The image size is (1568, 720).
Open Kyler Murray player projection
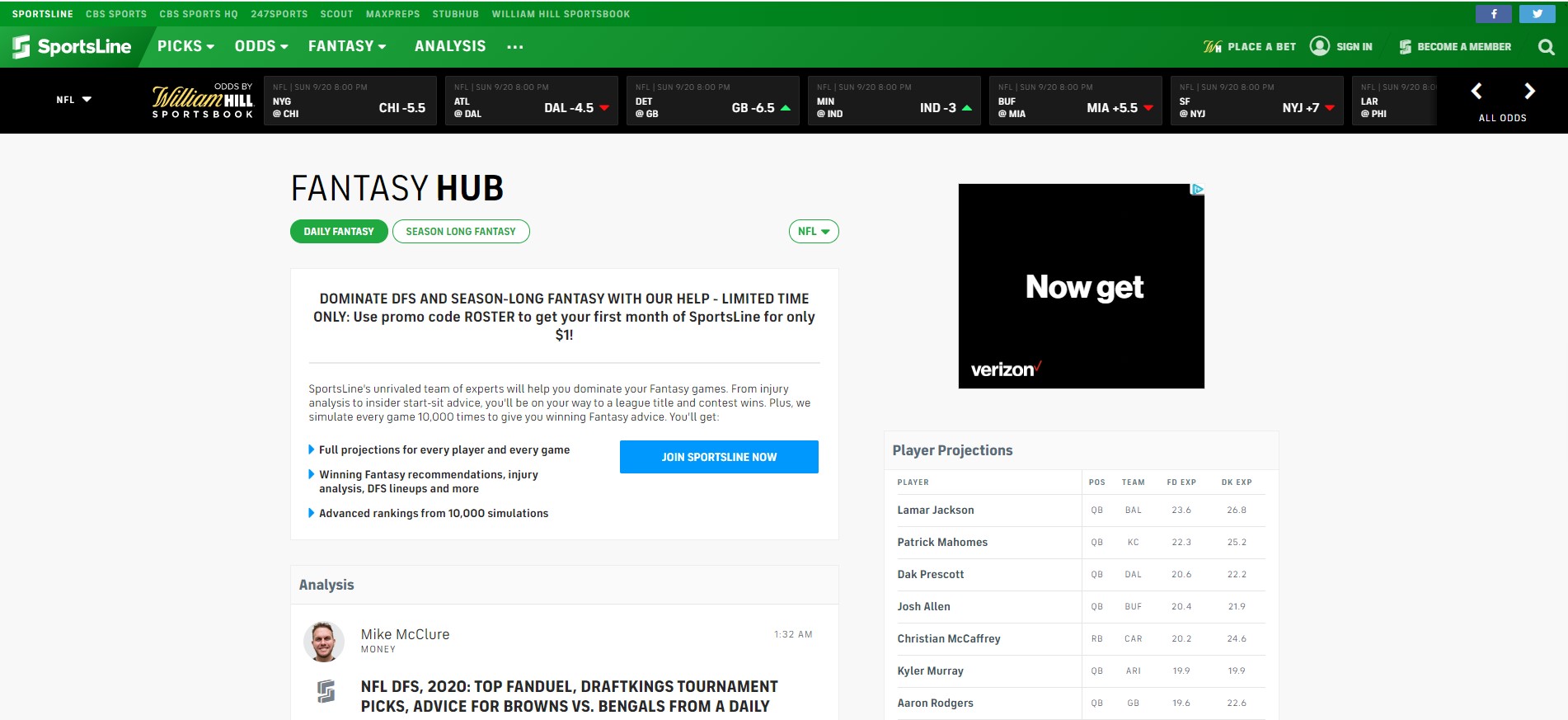[x=930, y=671]
